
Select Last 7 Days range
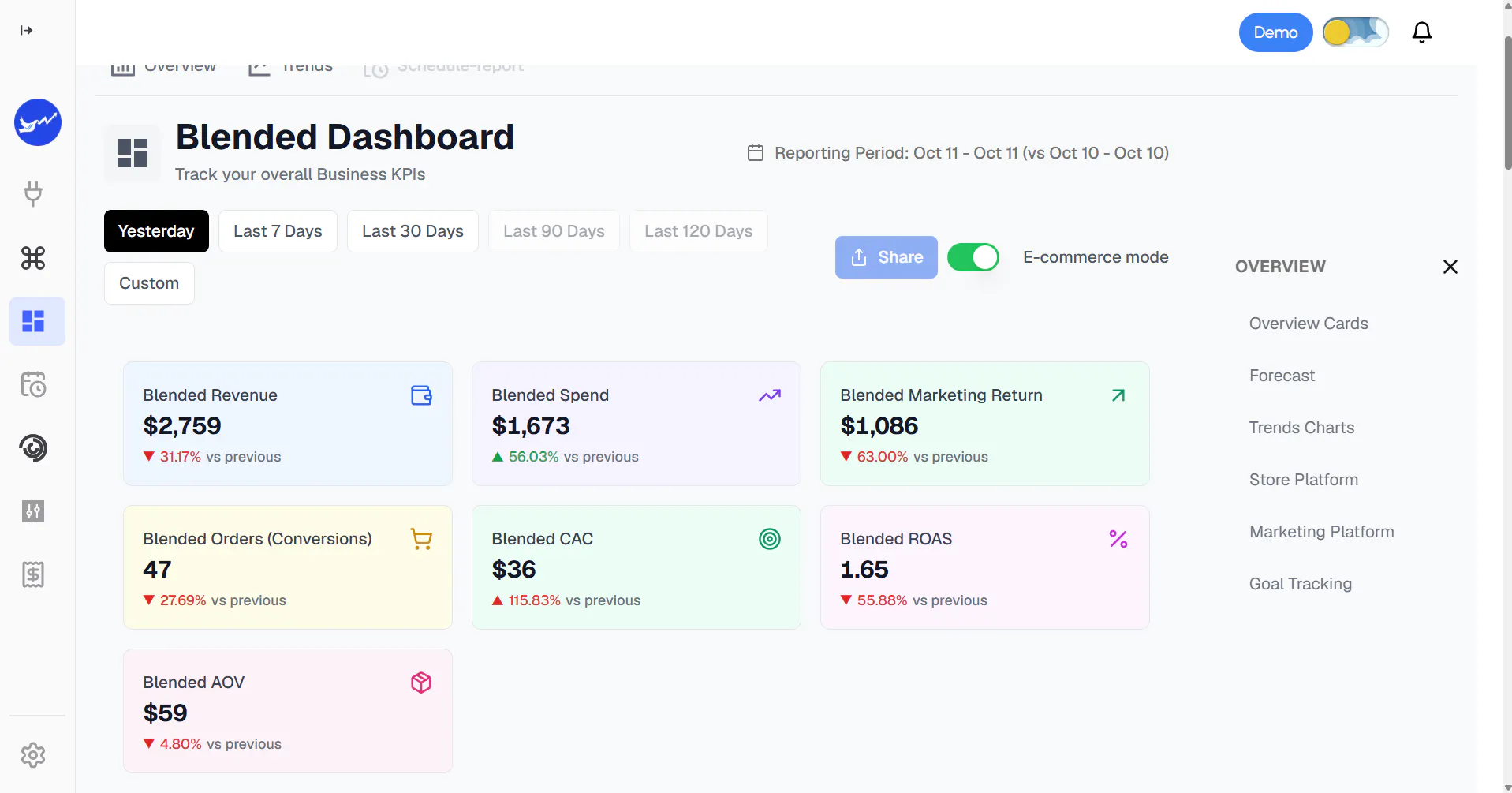pyautogui.click(x=278, y=231)
